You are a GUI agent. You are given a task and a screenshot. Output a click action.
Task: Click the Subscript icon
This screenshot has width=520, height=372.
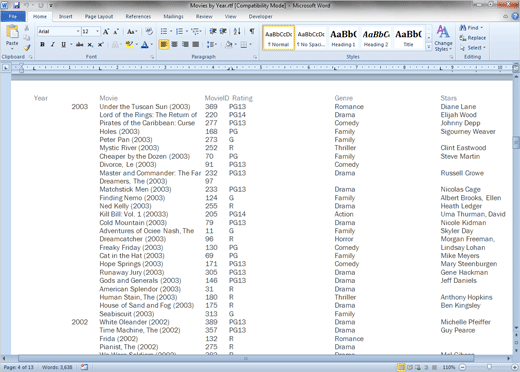(90, 44)
